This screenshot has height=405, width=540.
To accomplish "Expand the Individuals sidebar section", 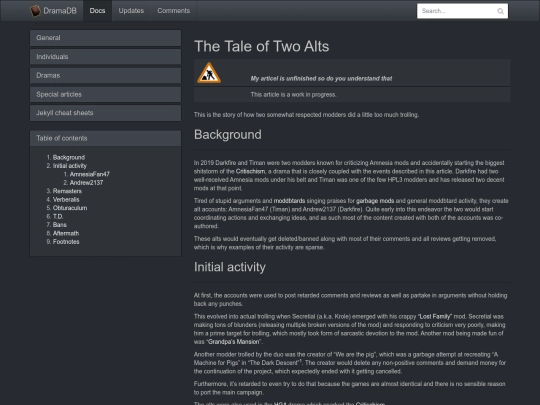I will click(105, 56).
